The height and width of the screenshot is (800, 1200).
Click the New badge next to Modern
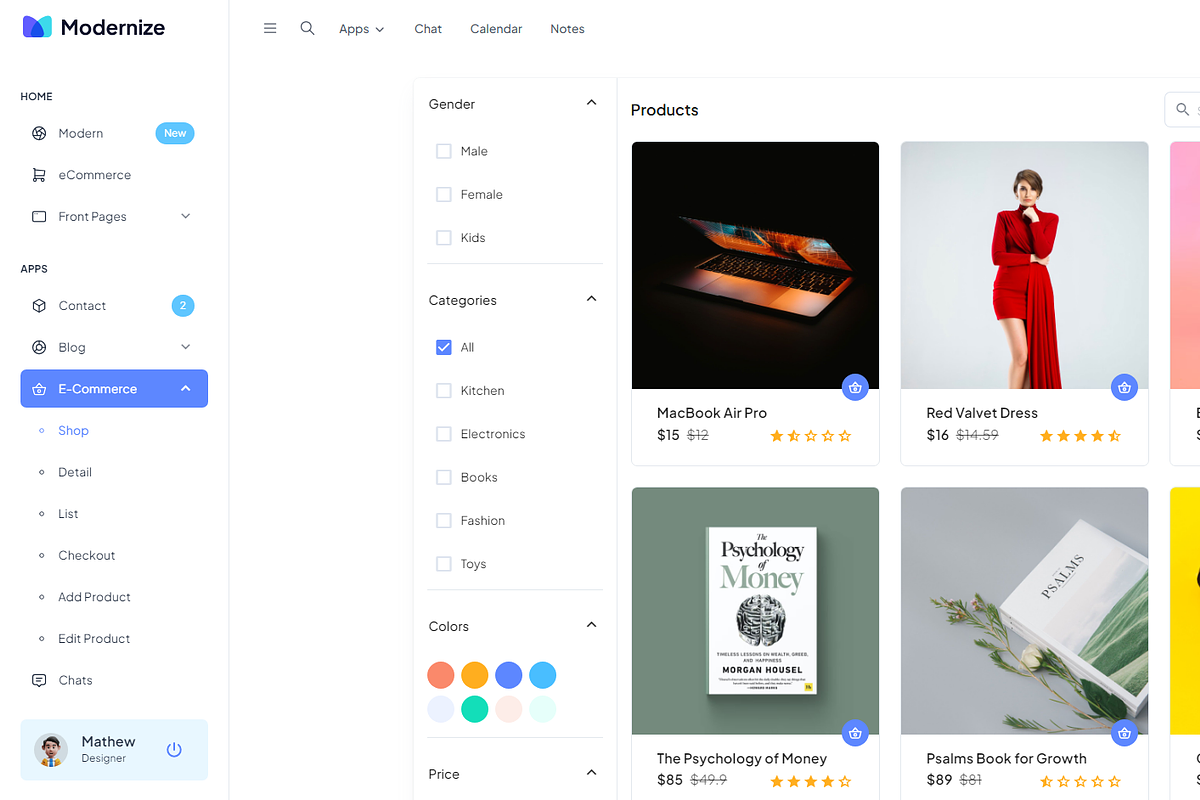click(x=175, y=133)
